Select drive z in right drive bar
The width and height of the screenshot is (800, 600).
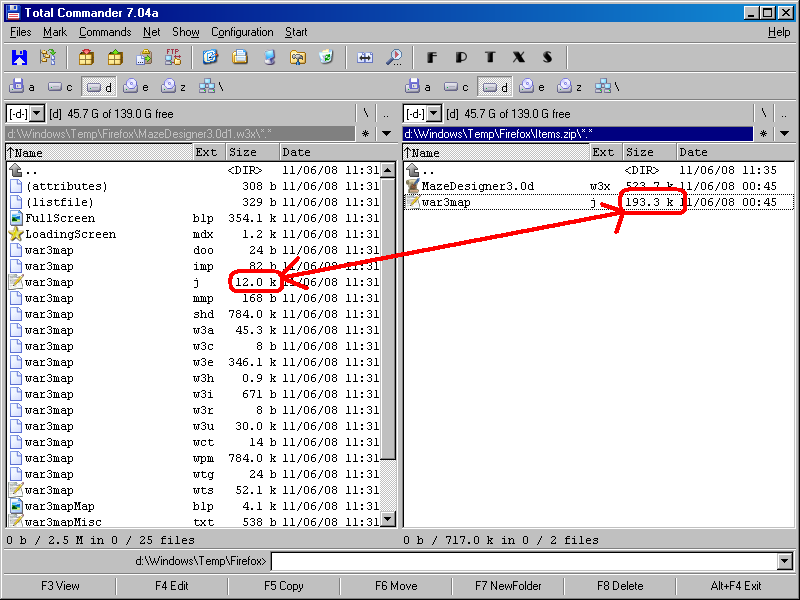pos(569,87)
